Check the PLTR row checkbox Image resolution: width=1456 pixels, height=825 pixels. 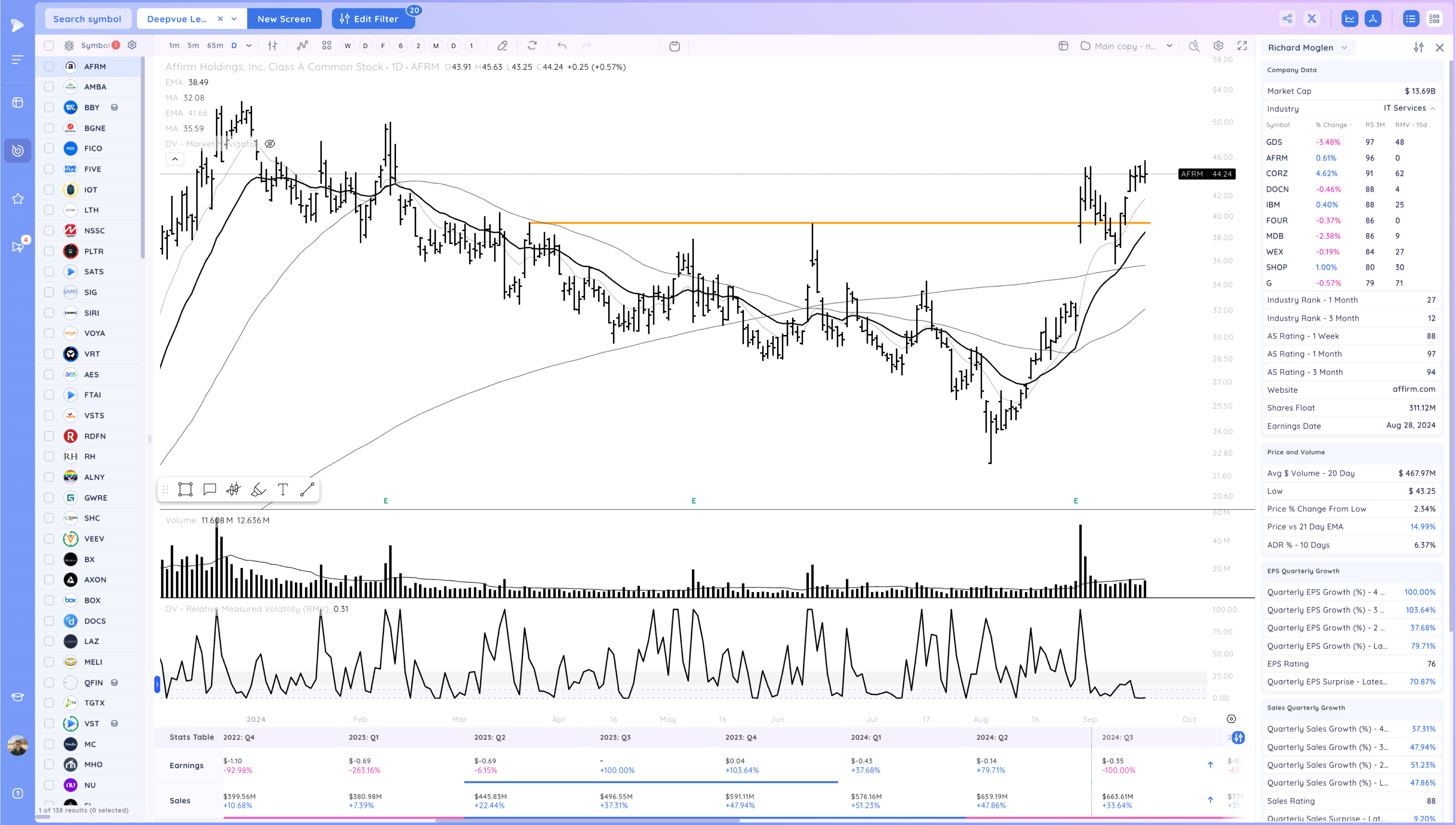coord(49,251)
